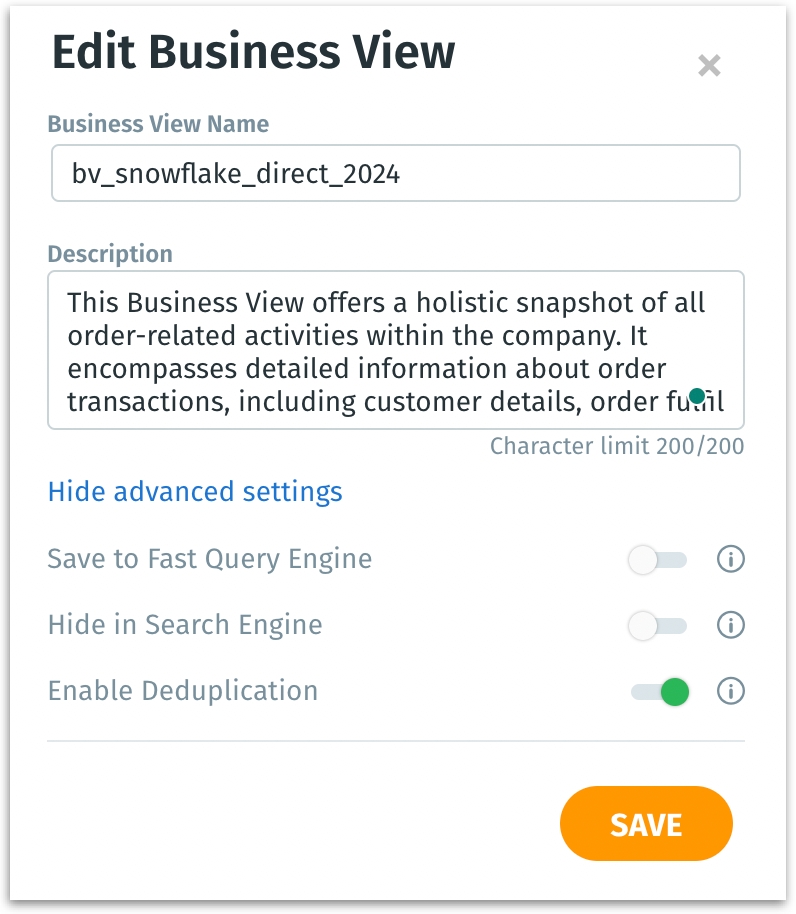Click the divider line above SAVE
This screenshot has height=914, width=796.
click(396, 741)
